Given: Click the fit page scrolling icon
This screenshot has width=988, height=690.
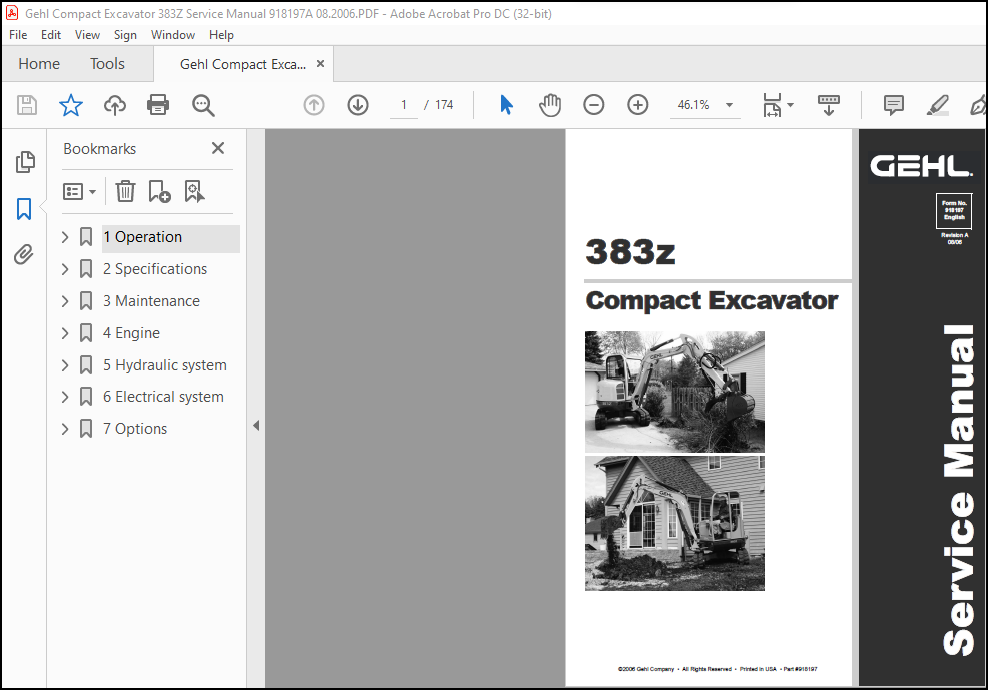Looking at the screenshot, I should 773,105.
